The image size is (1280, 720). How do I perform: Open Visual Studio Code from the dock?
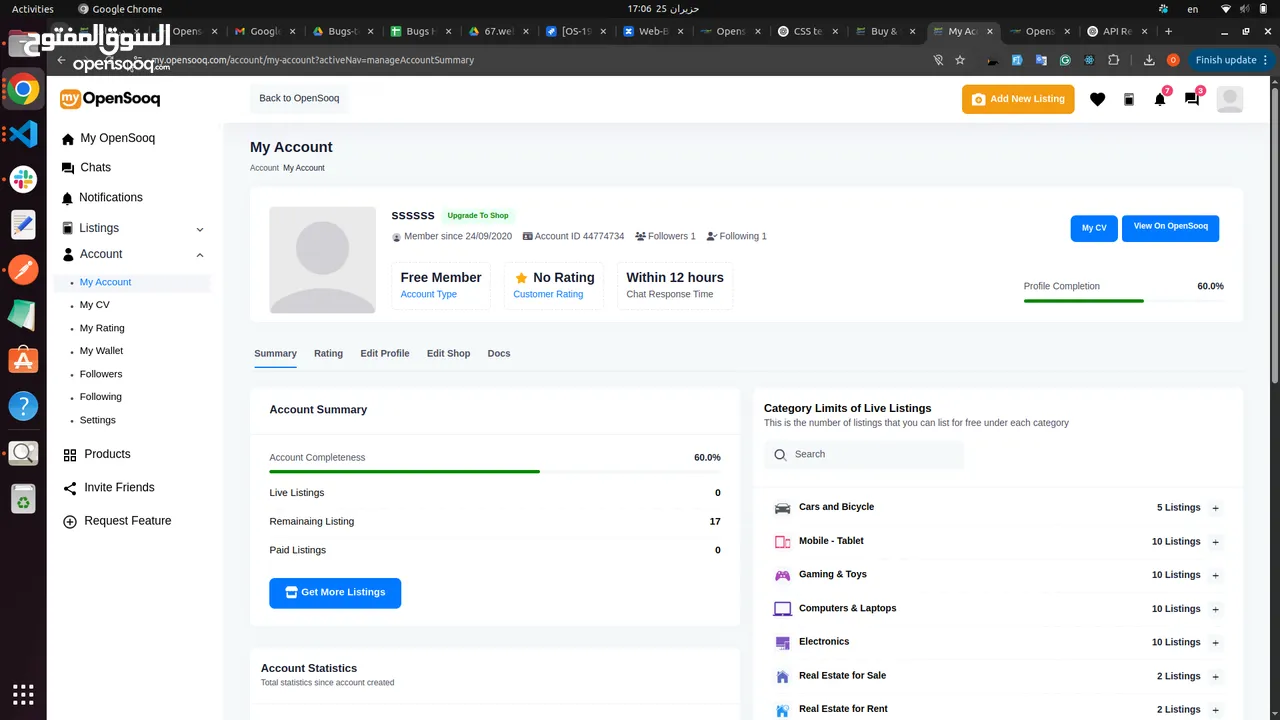pyautogui.click(x=23, y=134)
